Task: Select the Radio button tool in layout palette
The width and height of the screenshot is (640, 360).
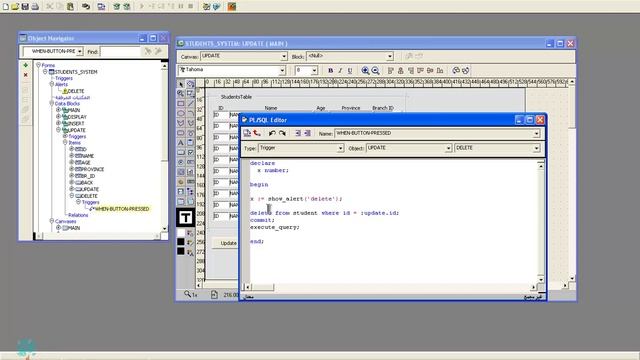Action: [181, 162]
